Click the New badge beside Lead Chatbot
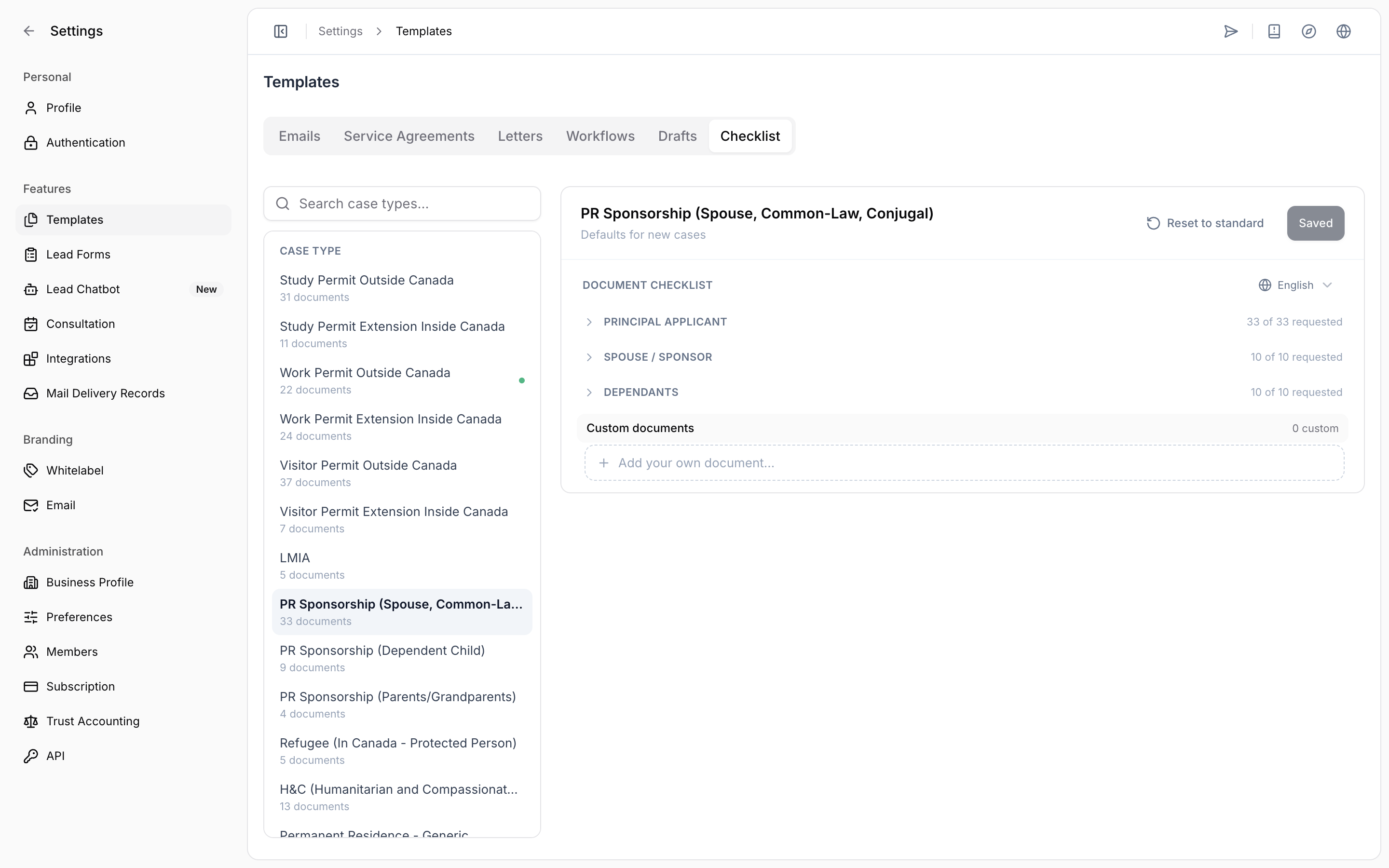1389x868 pixels. (x=206, y=289)
